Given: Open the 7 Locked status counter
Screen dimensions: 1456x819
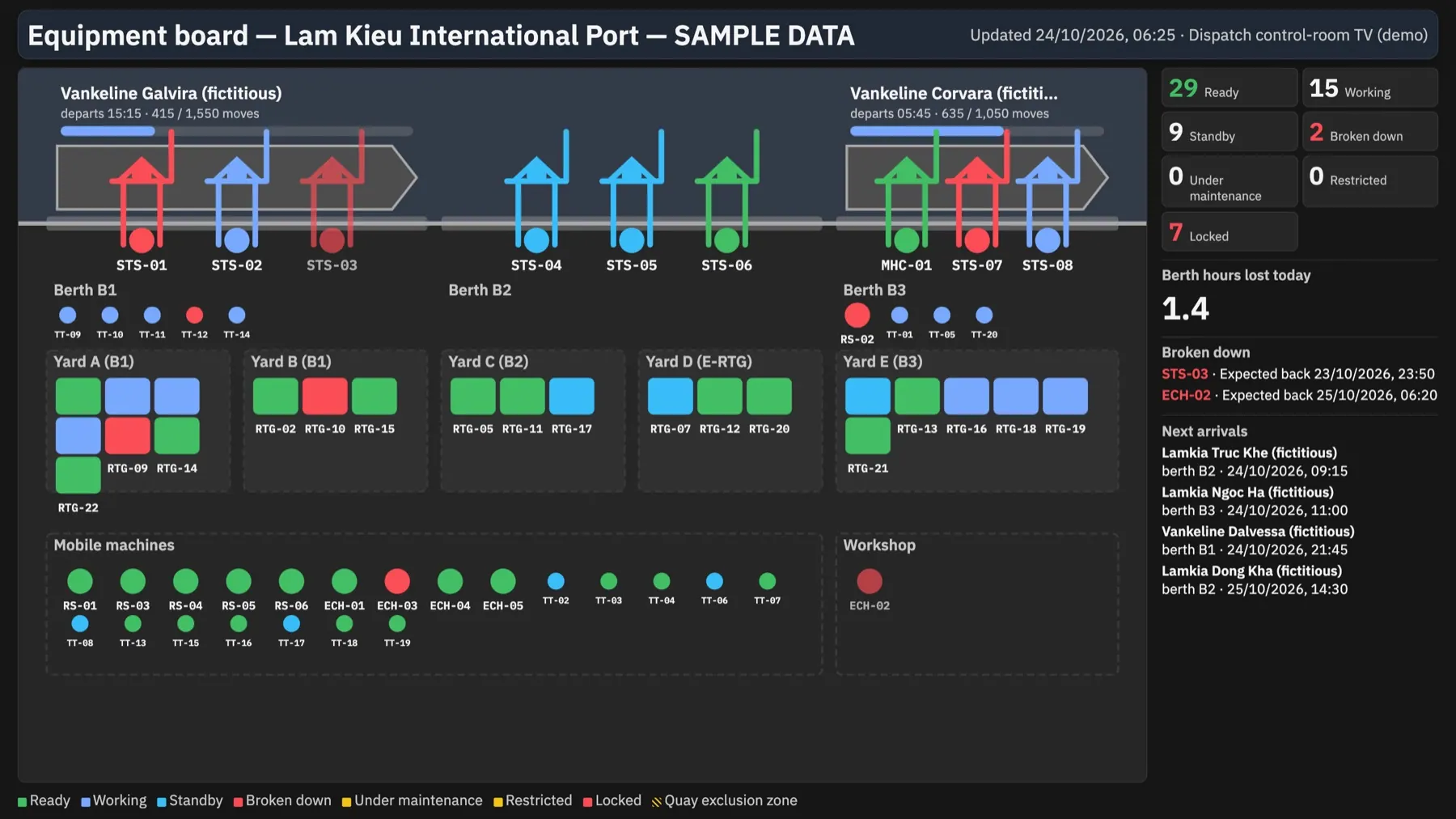Looking at the screenshot, I should pos(1230,231).
